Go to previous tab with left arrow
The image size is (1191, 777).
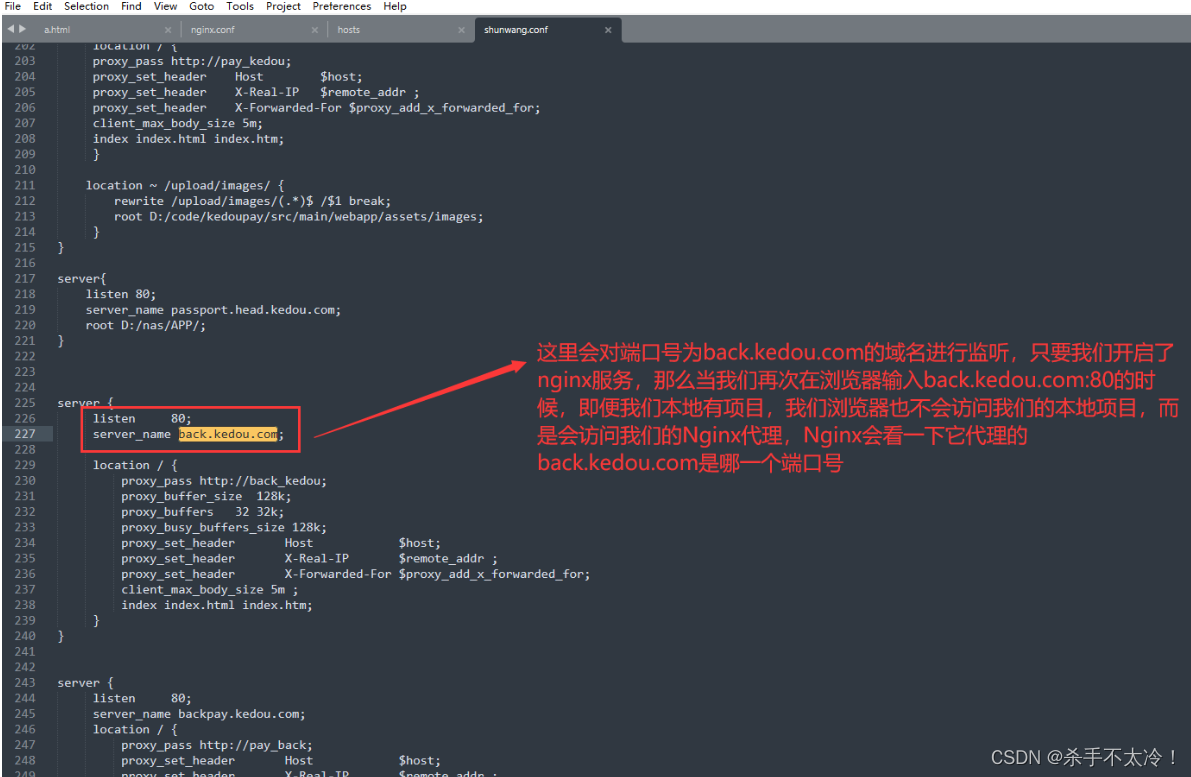tap(11, 29)
